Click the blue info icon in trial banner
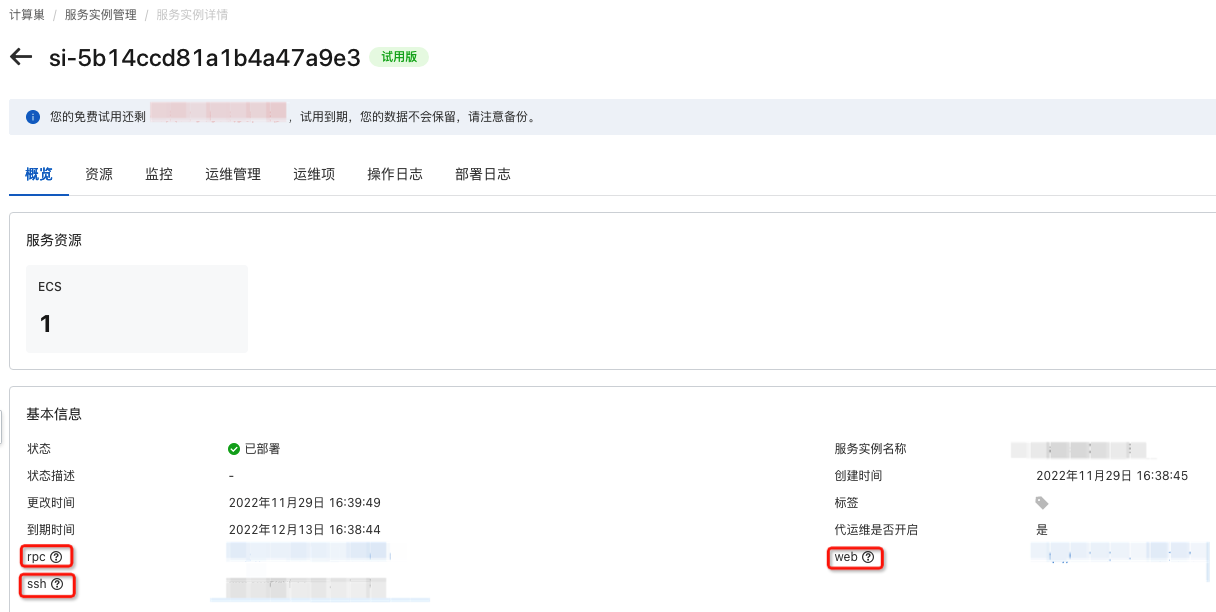The width and height of the screenshot is (1216, 612). (x=33, y=117)
